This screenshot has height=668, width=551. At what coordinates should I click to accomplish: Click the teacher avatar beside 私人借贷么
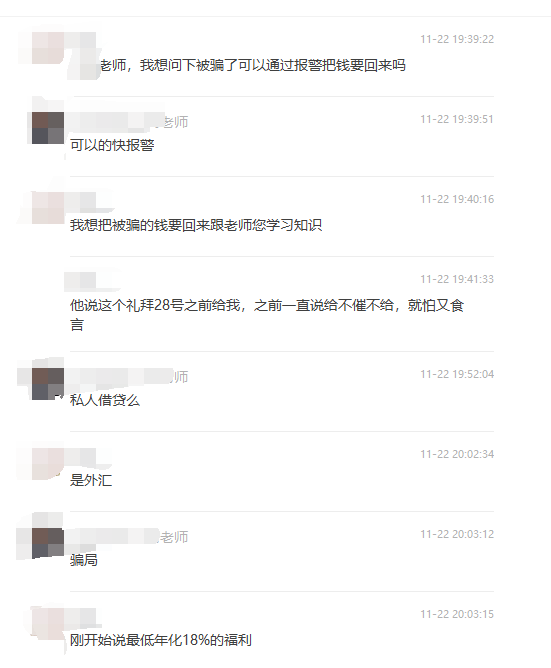[x=48, y=384]
